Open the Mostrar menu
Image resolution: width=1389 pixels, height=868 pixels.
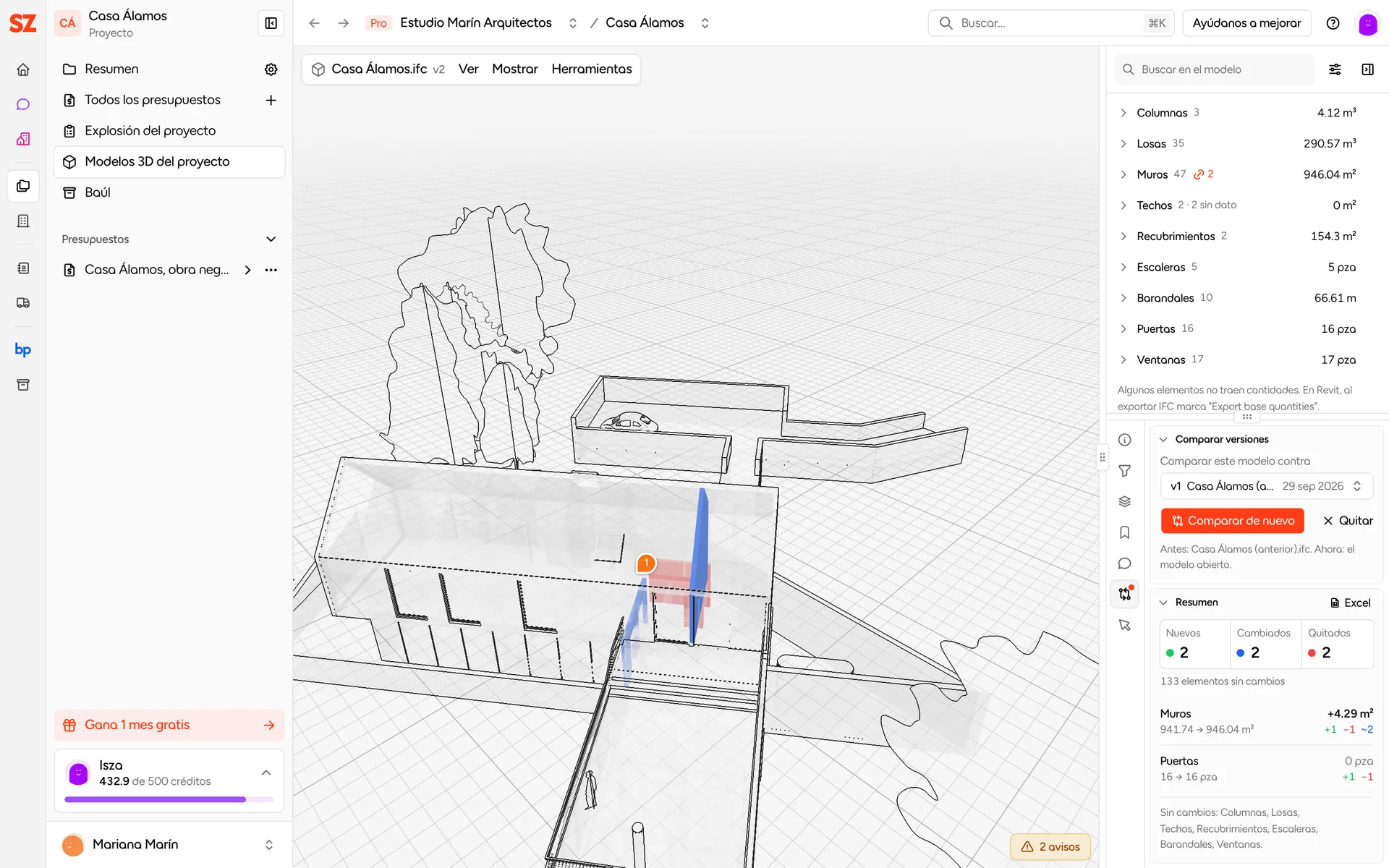[x=515, y=69]
